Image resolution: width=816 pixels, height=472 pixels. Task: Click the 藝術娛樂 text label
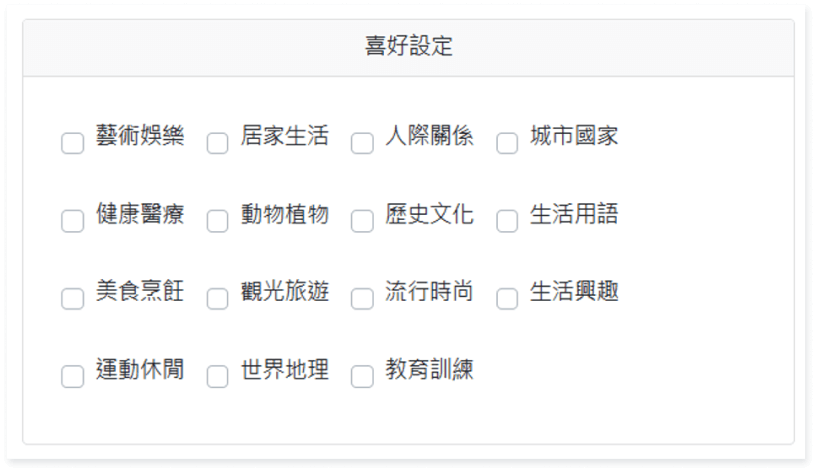click(140, 137)
